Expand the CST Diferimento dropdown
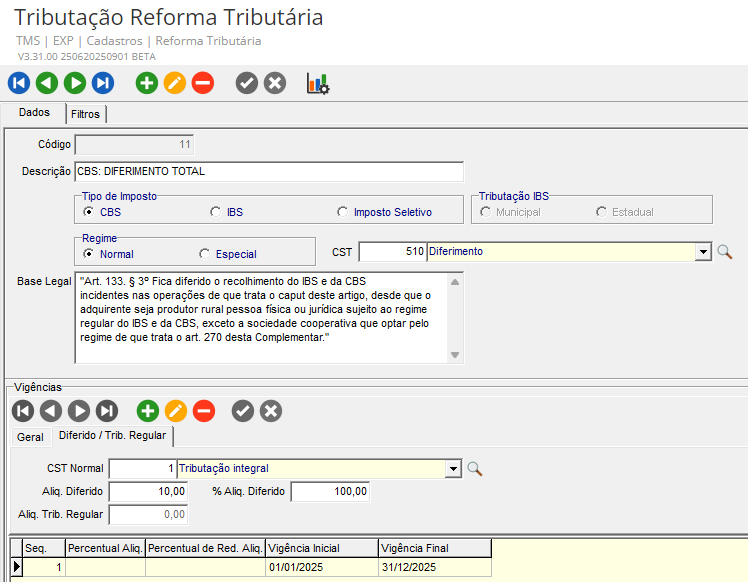 [703, 252]
